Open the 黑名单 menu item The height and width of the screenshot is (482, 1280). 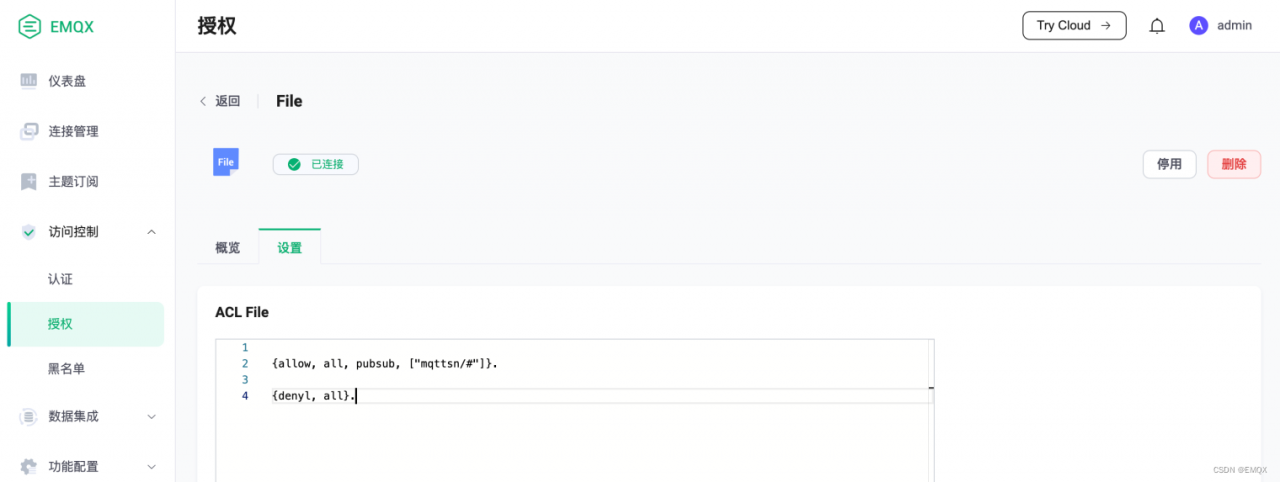pyautogui.click(x=66, y=369)
